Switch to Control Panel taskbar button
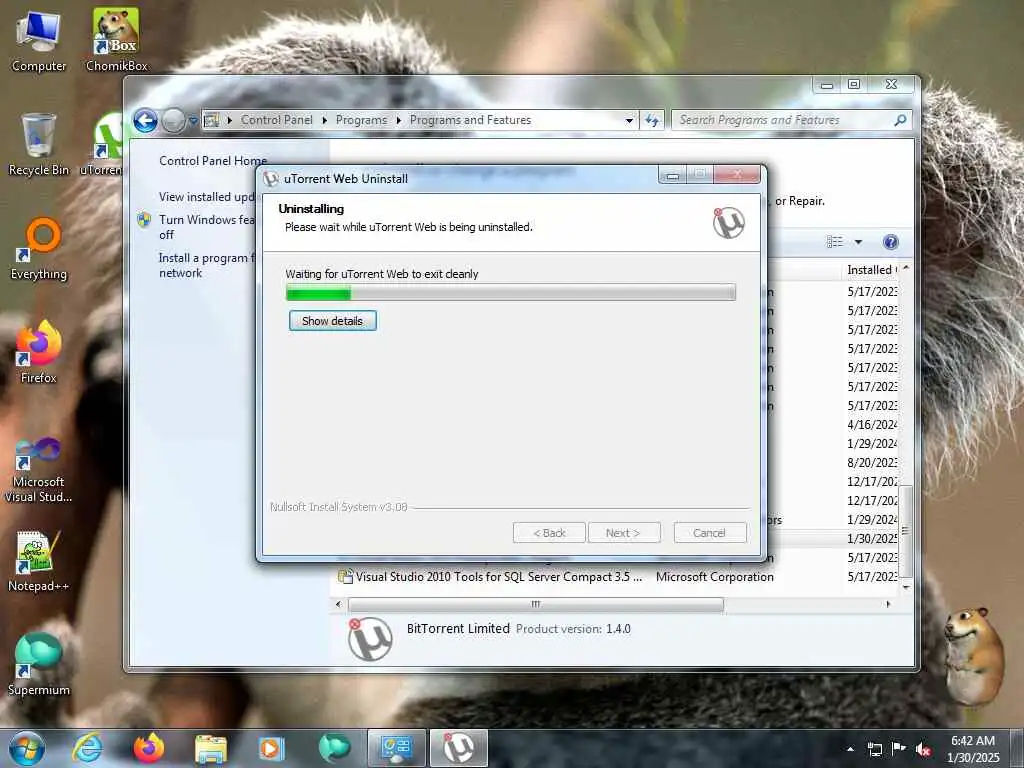The height and width of the screenshot is (768, 1024). click(396, 748)
